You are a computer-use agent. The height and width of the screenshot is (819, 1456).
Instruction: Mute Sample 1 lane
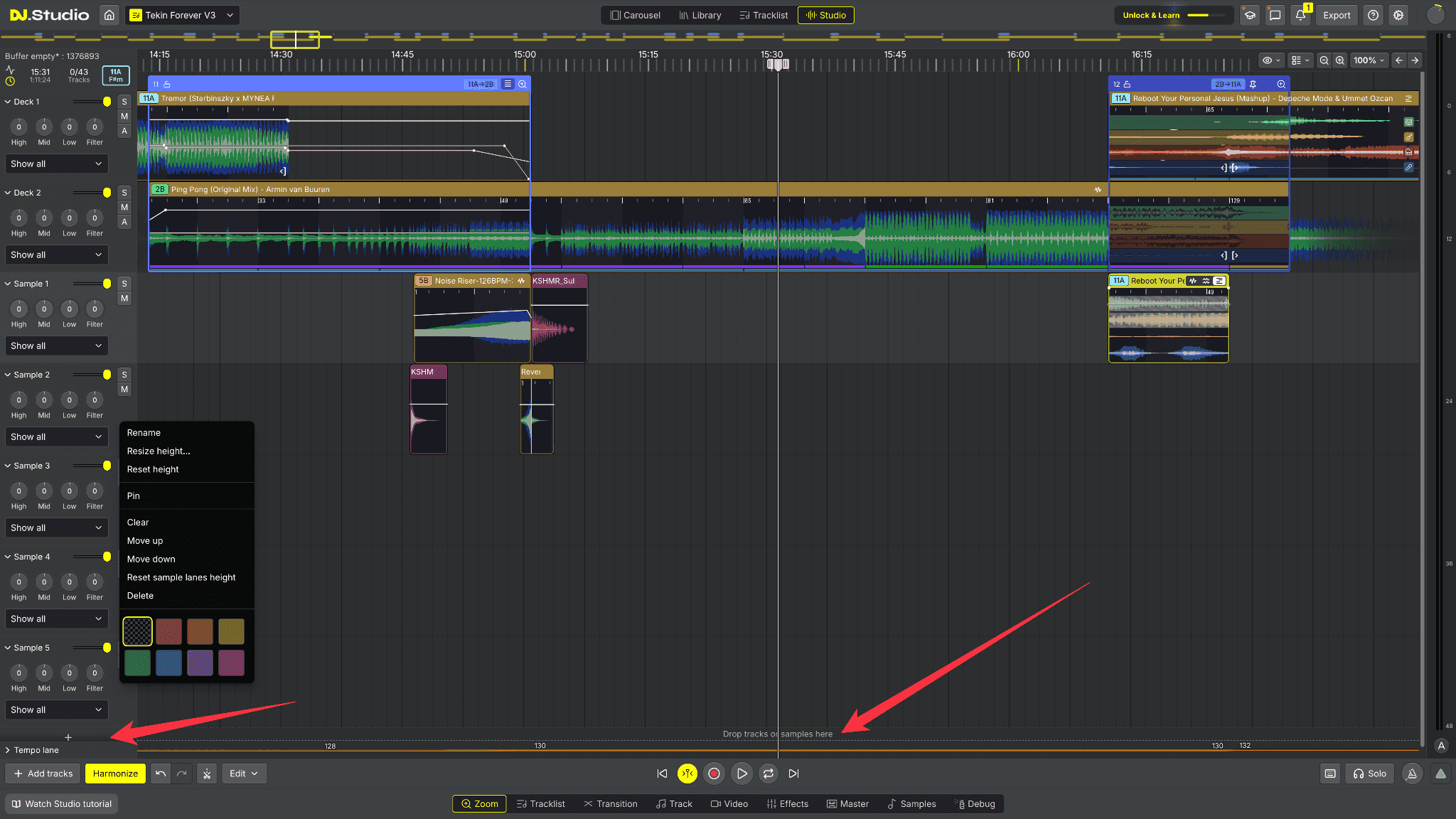tap(124, 299)
